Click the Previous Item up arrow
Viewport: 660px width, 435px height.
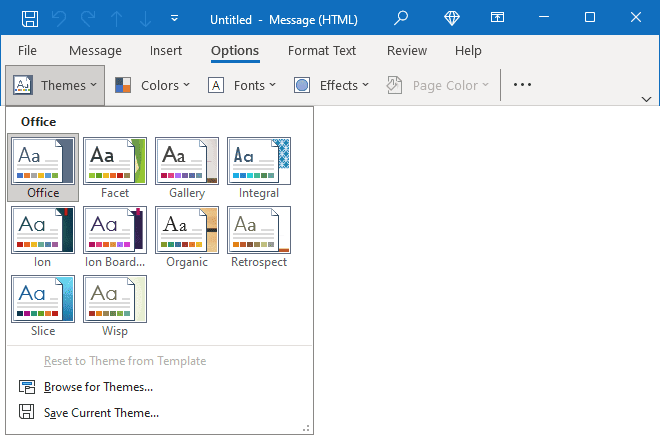pyautogui.click(x=117, y=19)
